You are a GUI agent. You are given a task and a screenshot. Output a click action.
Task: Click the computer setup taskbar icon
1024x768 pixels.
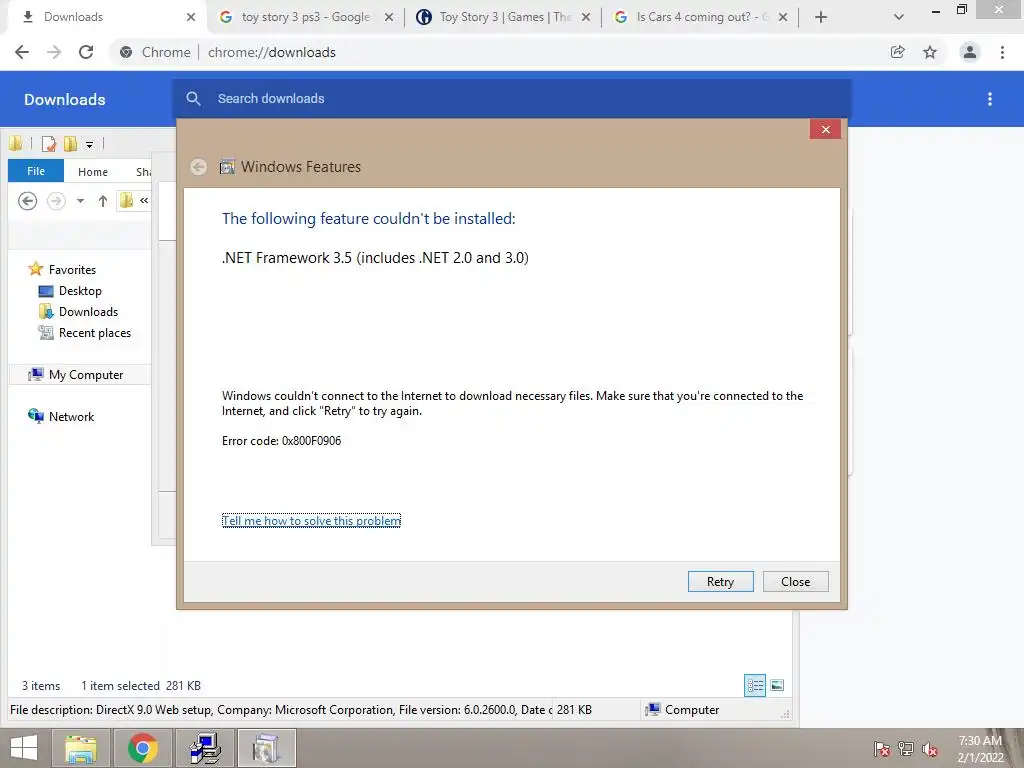click(204, 748)
